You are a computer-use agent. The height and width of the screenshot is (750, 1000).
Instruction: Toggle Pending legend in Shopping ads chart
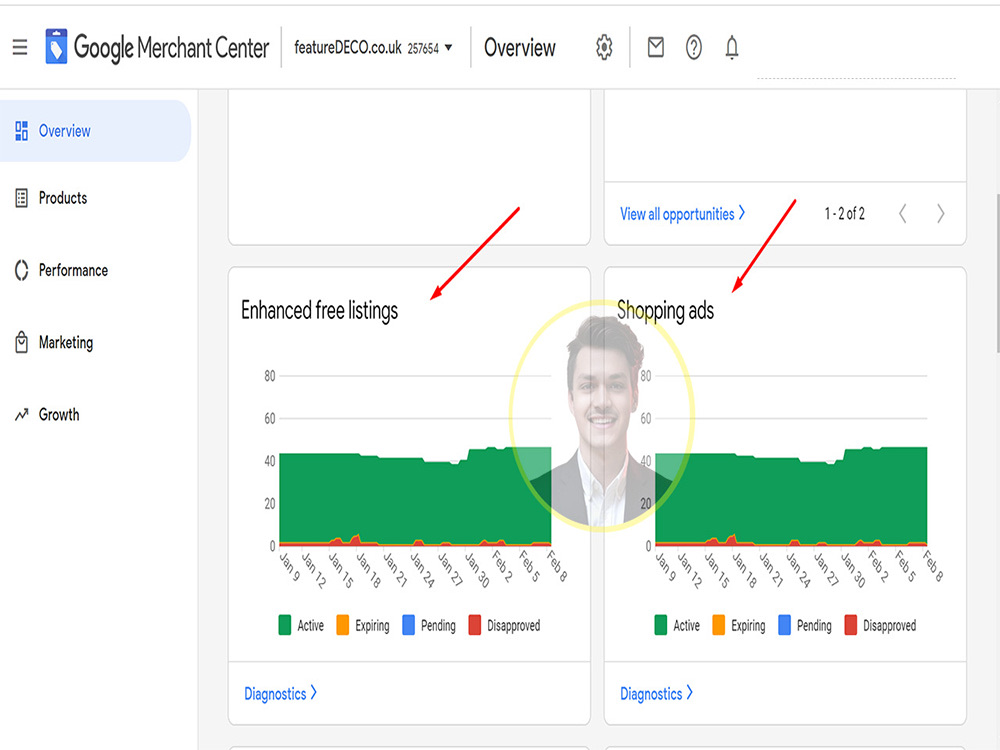point(805,626)
